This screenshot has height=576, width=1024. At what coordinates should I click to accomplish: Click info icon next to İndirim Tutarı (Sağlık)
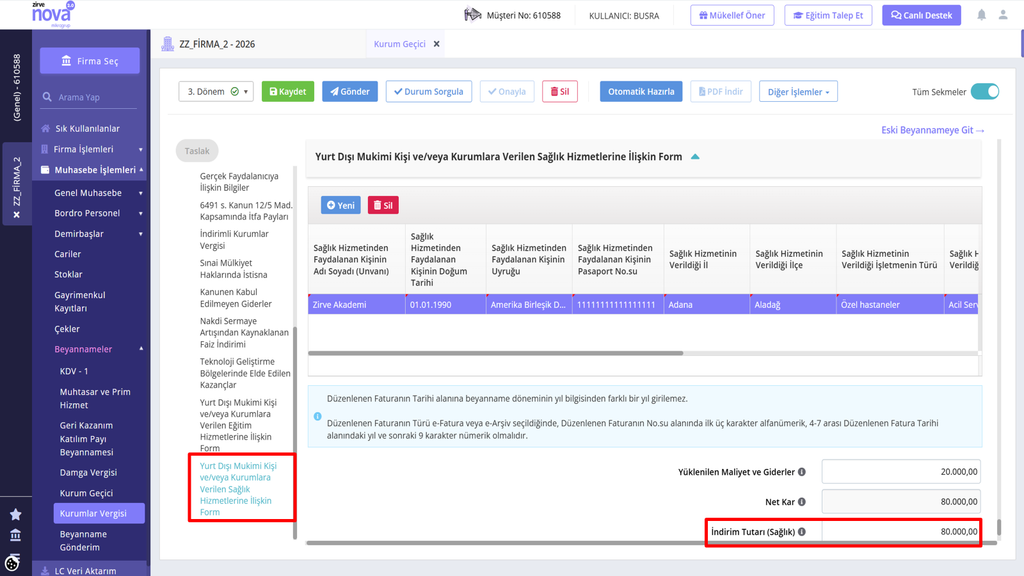coord(801,532)
